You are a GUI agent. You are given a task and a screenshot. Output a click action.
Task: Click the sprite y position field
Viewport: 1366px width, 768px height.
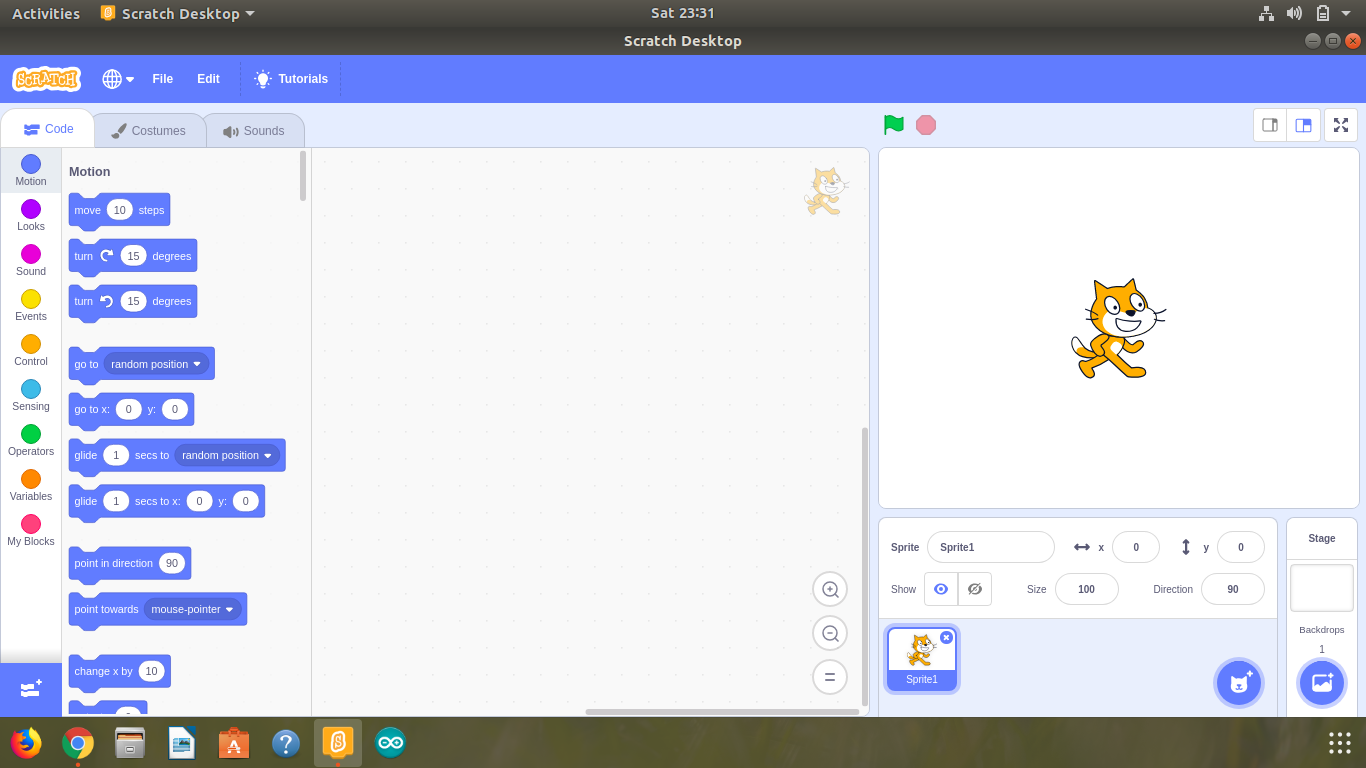1241,547
